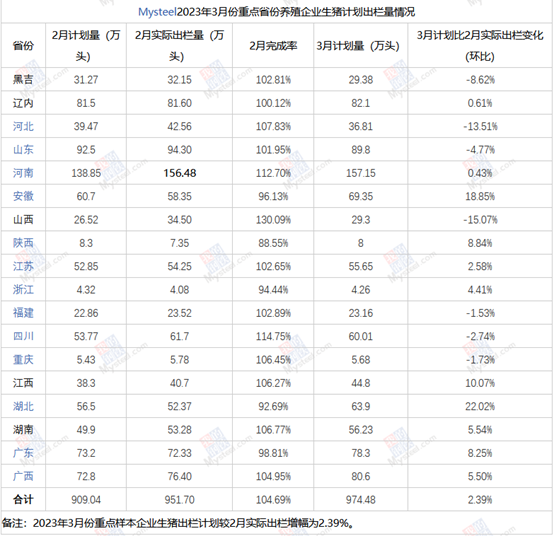
Task: Select the 2月实际出栏量 column header
Action: pos(179,46)
